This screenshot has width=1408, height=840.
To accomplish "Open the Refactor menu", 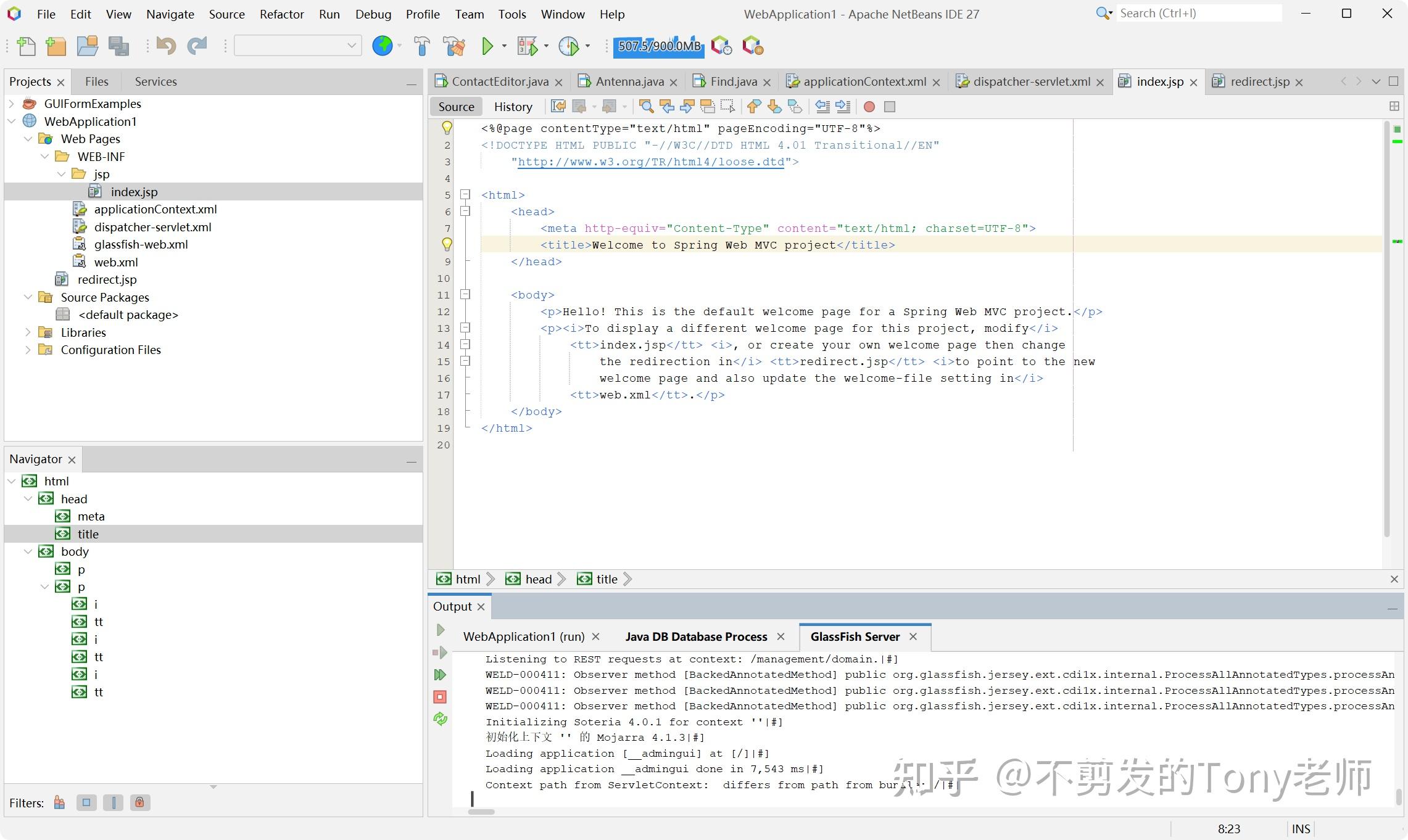I will tap(281, 14).
